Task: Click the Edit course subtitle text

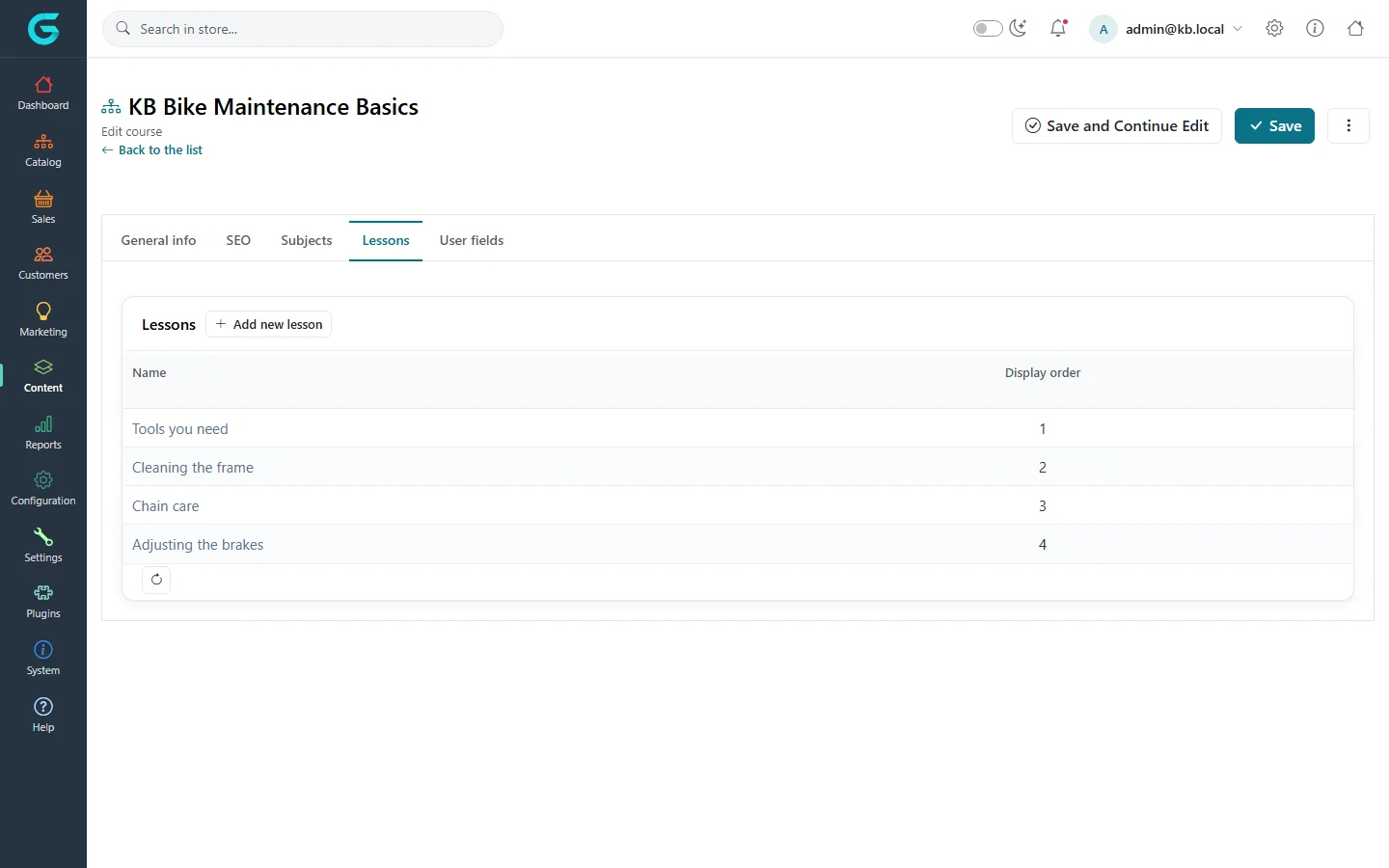Action: (132, 131)
